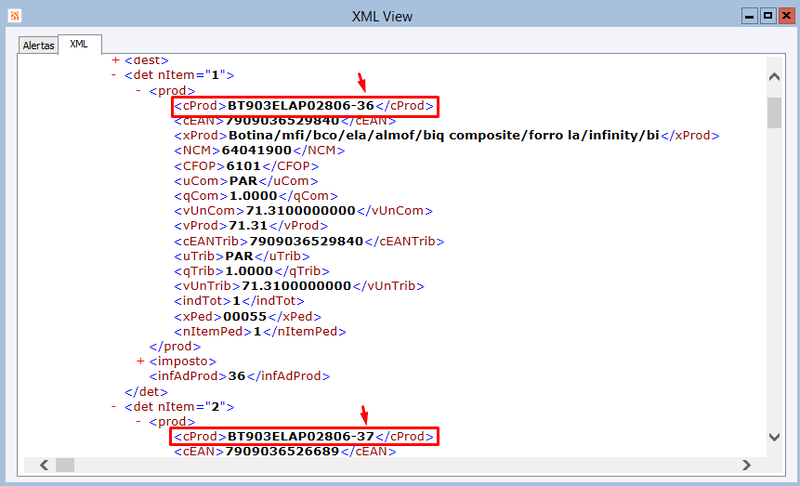This screenshot has height=486, width=800.
Task: Click vUnTrib value 71.3100000000
Action: pyautogui.click(x=296, y=286)
